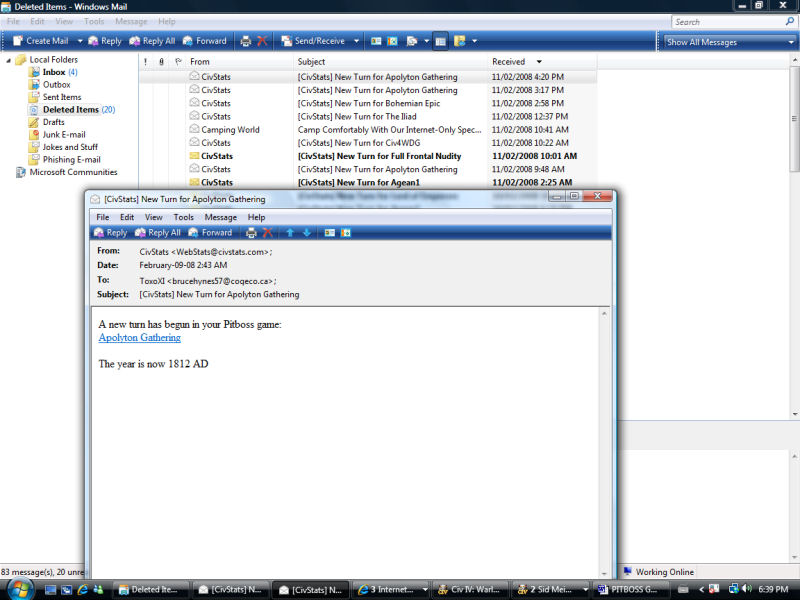Open the Create Mail dropdown arrow

click(x=77, y=41)
